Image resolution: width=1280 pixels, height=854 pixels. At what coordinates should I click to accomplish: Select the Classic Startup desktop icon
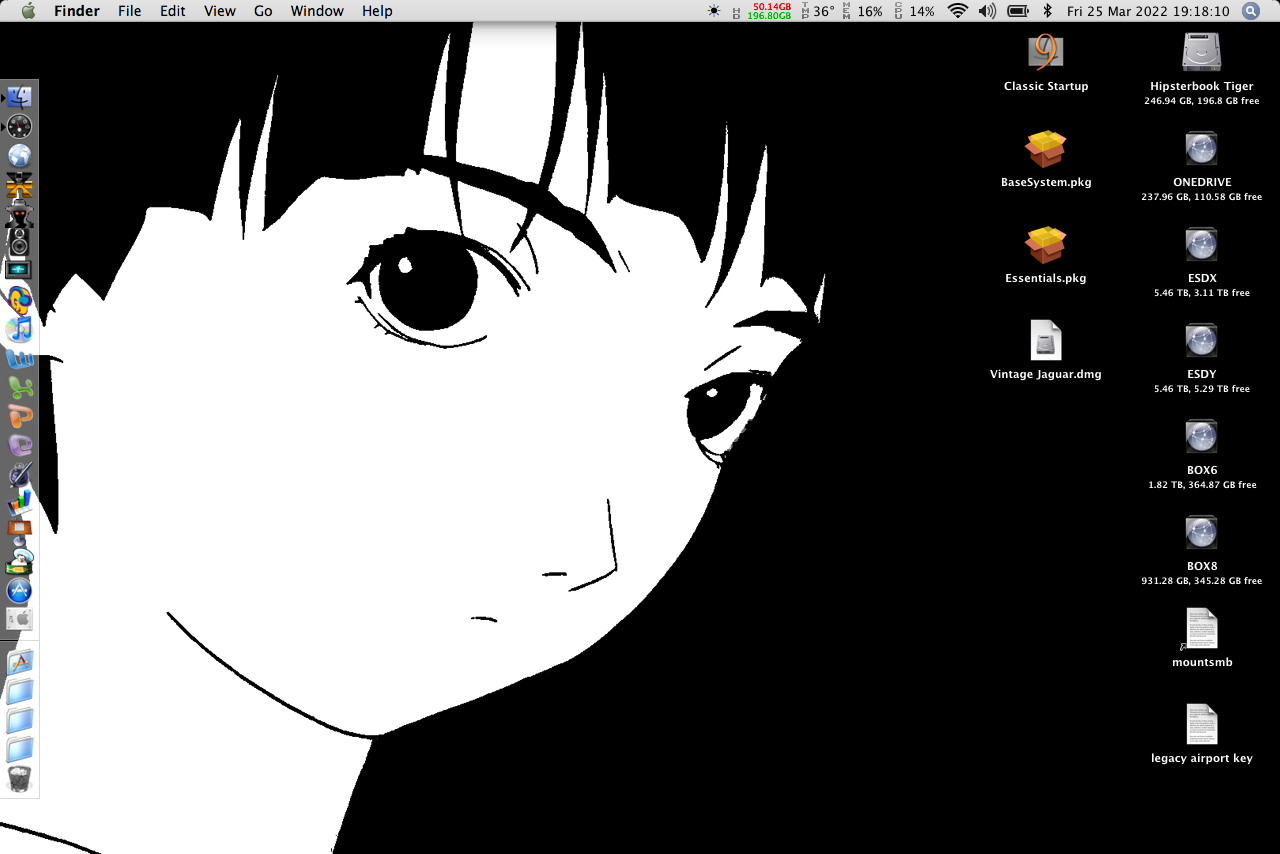point(1046,51)
